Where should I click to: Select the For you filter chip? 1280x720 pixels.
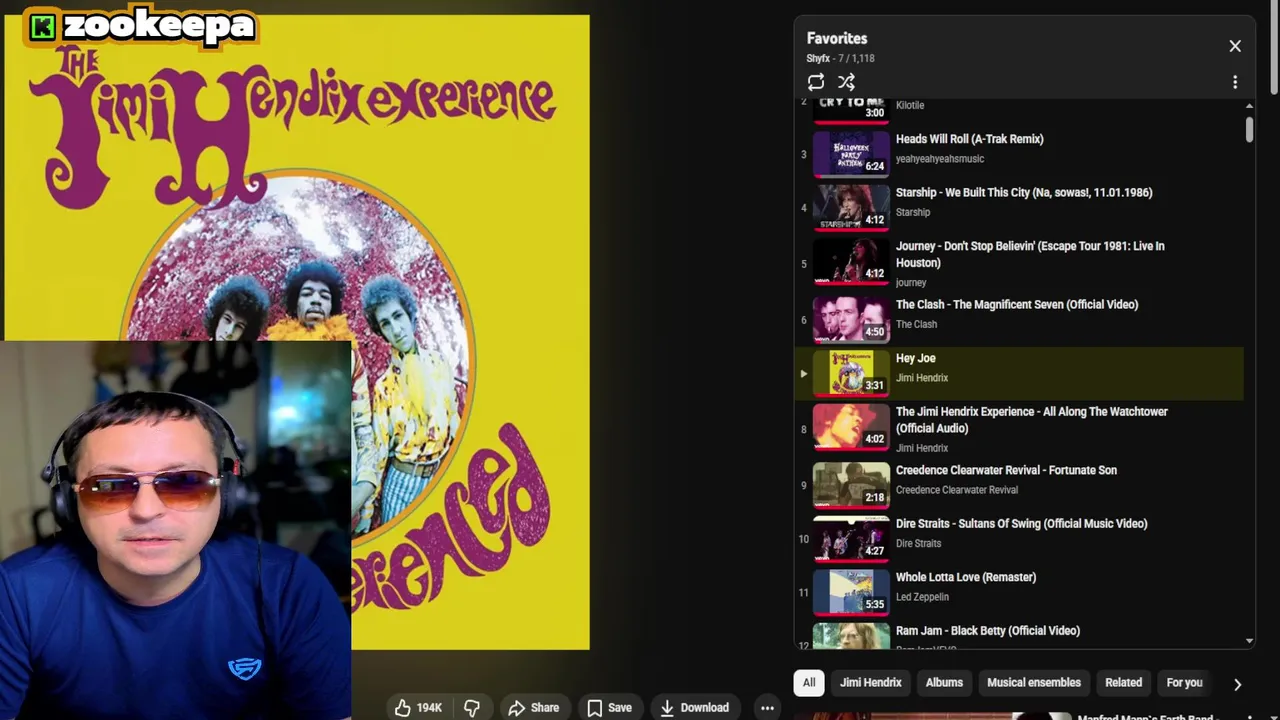click(x=1184, y=682)
